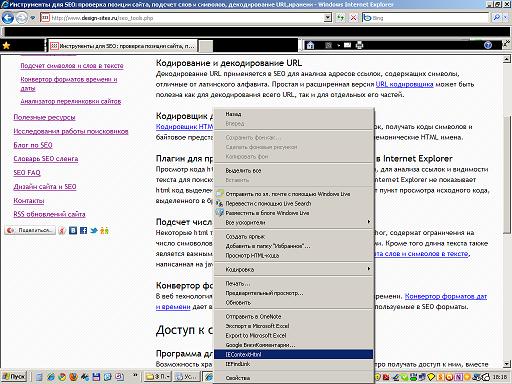Click the feeds toolbar icon

point(328,45)
